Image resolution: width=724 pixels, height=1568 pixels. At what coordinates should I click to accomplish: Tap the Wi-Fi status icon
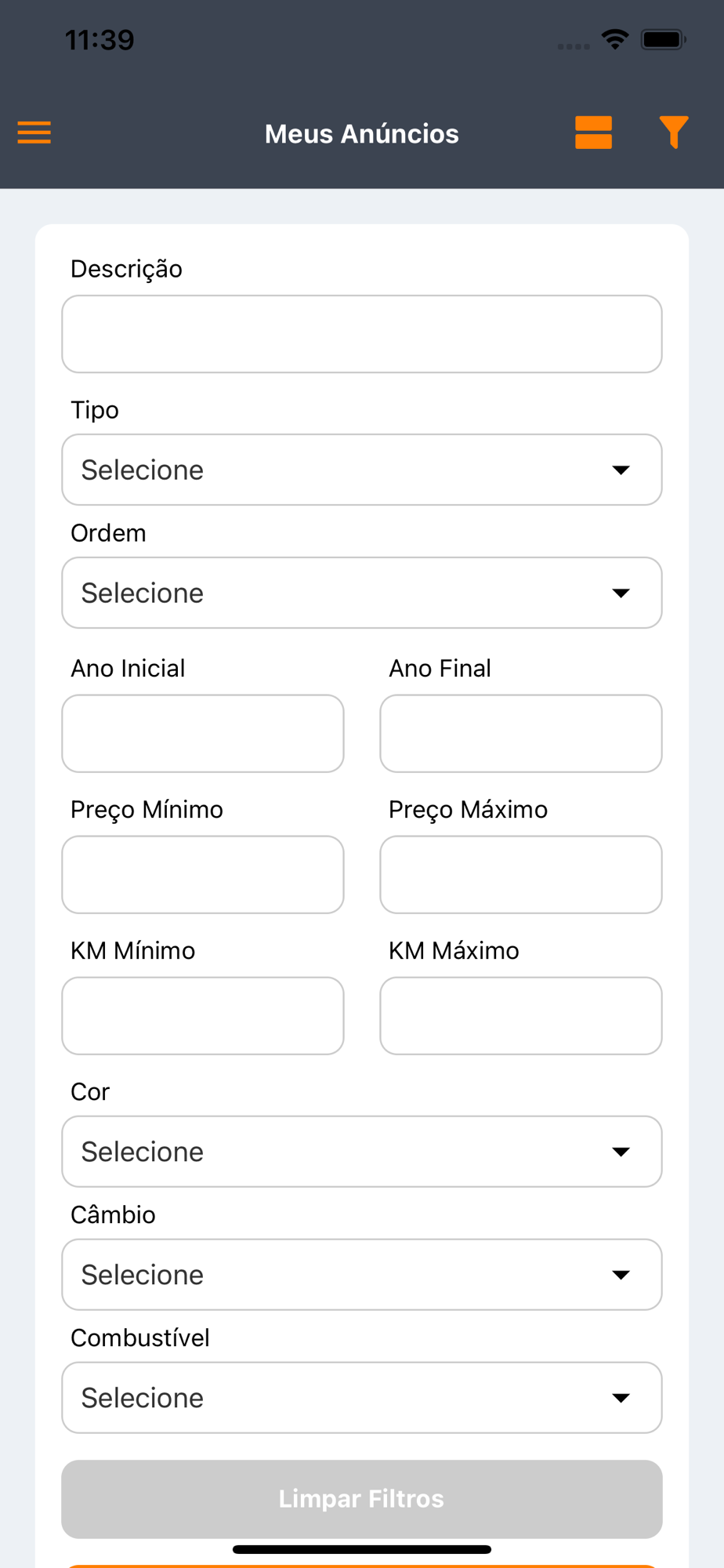615,39
